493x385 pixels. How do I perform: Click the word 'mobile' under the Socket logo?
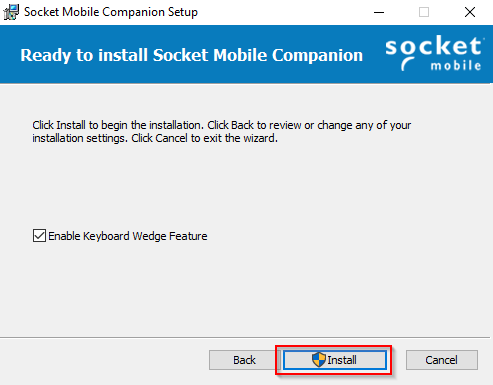[456, 65]
